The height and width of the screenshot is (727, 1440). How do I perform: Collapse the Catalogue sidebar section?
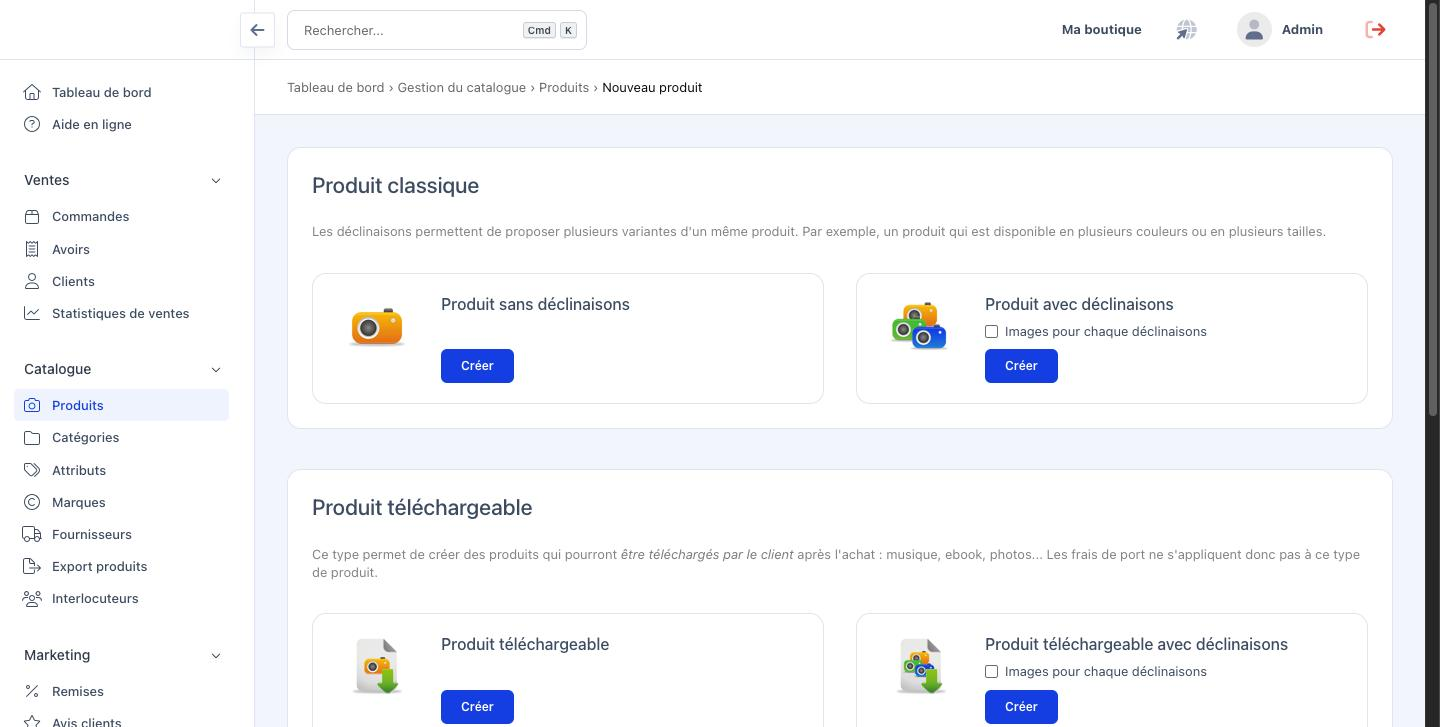click(x=216, y=370)
